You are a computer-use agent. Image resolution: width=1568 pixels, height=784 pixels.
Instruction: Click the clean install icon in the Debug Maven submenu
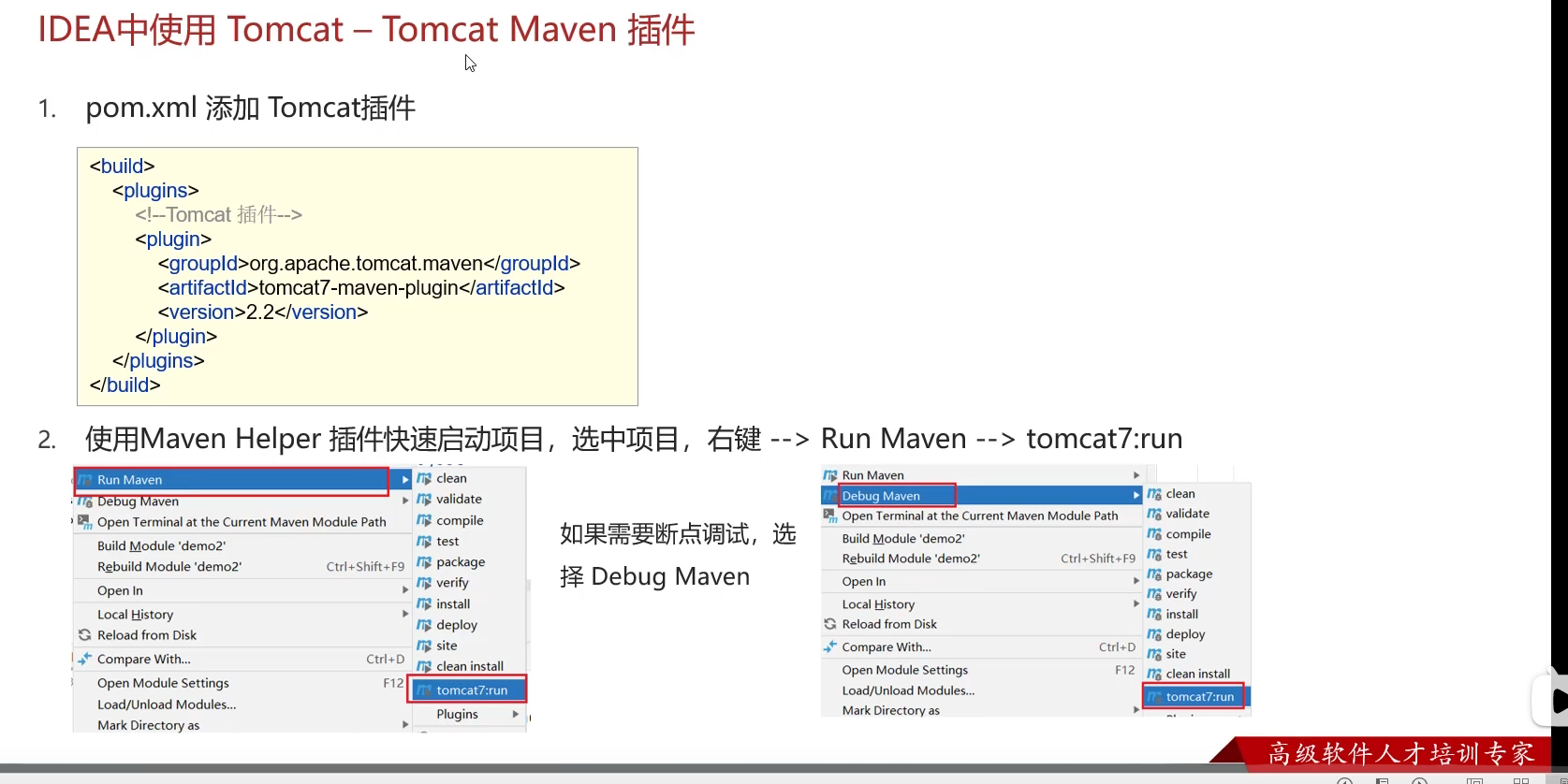[x=1154, y=674]
